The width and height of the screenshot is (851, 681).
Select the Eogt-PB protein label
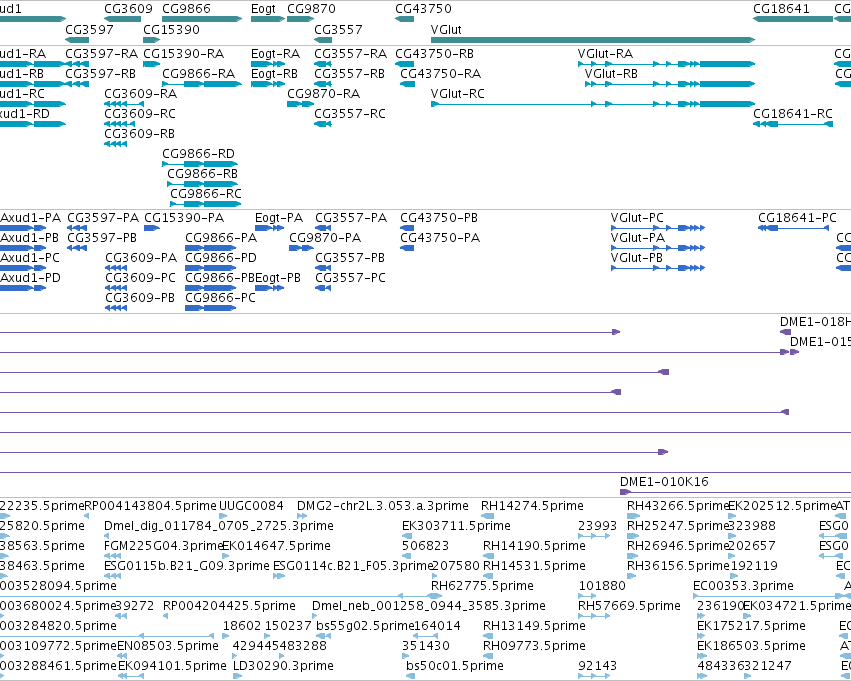click(x=278, y=279)
